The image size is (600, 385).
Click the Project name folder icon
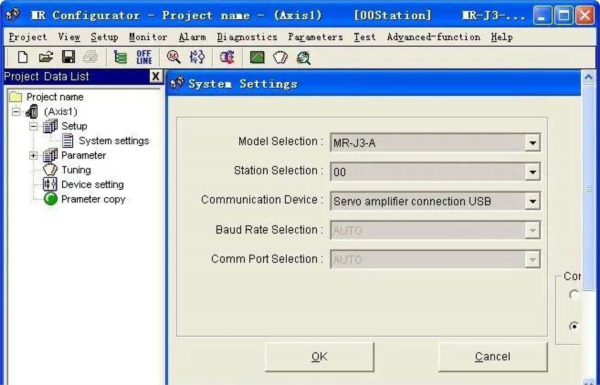[16, 97]
